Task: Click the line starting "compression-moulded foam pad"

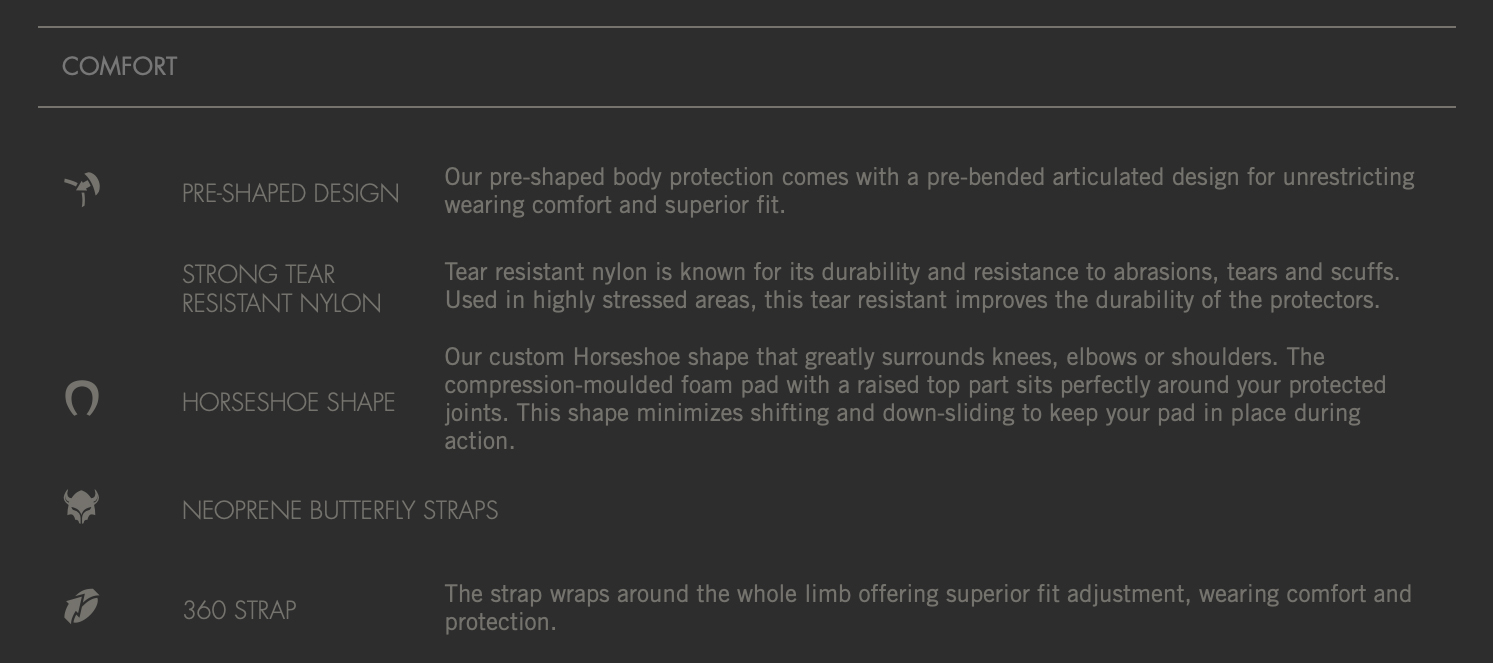Action: [915, 385]
